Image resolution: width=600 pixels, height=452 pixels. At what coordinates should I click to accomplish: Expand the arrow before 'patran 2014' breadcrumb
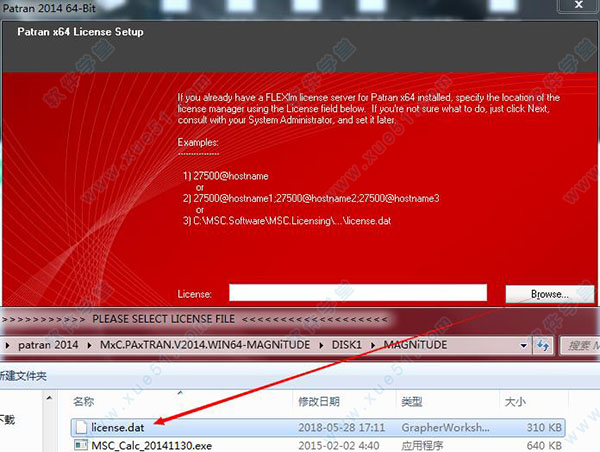pos(7,345)
